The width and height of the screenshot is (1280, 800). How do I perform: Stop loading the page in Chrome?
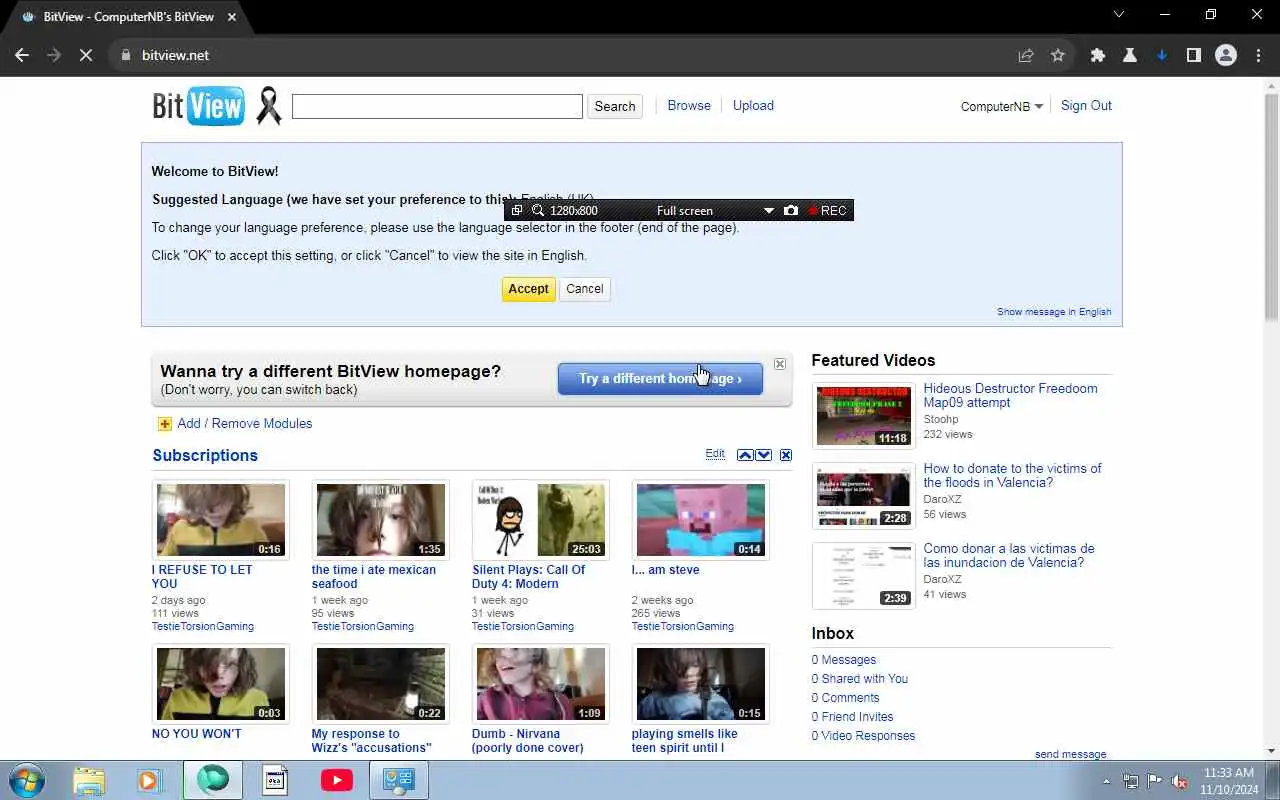(86, 55)
